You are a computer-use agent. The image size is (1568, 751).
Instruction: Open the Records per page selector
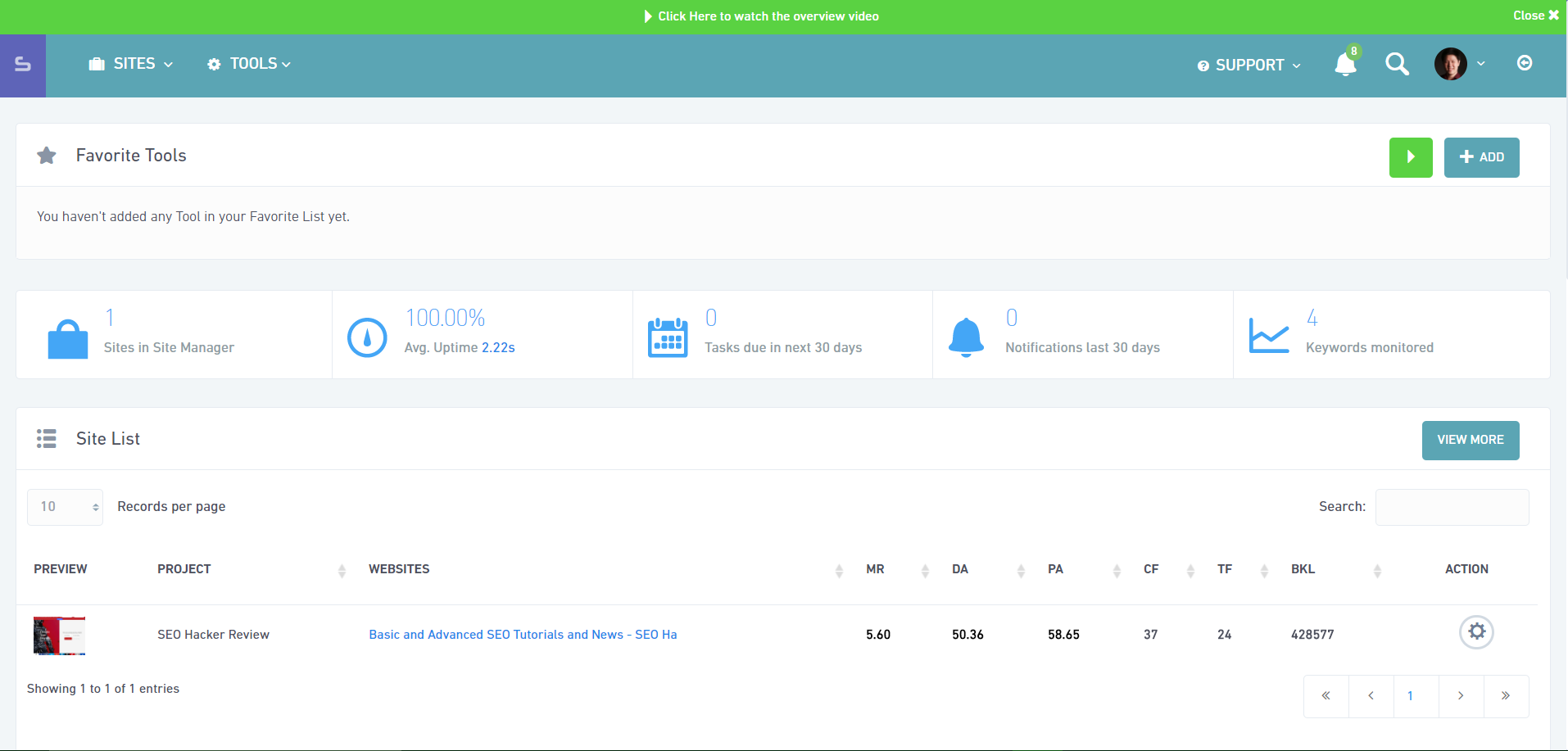66,507
